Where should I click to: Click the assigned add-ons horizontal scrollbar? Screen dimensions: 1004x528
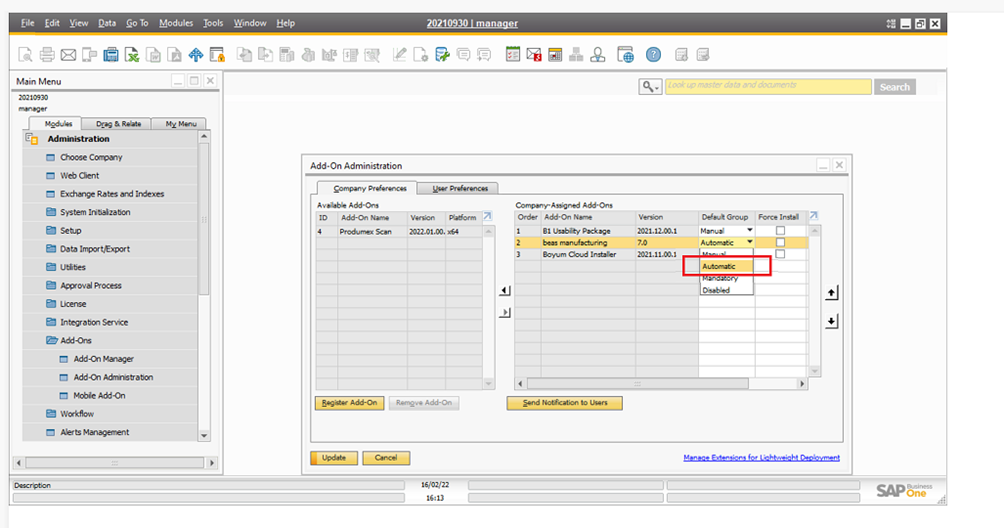coord(660,383)
